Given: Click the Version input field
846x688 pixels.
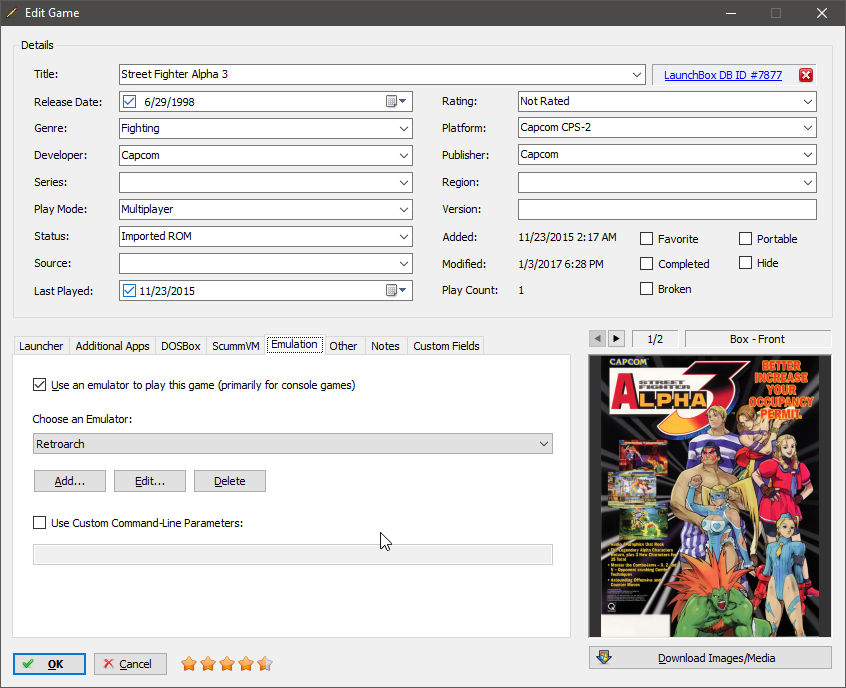Looking at the screenshot, I should pyautogui.click(x=667, y=209).
